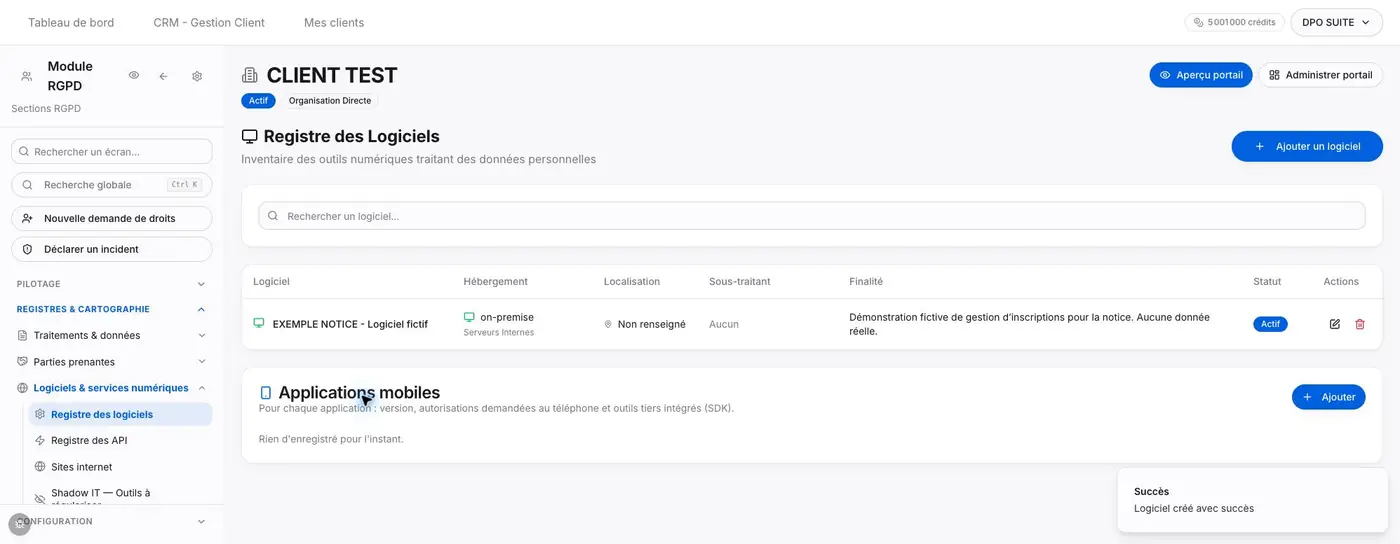
Task: Open the settings gear in sidebar header
Action: click(x=197, y=76)
